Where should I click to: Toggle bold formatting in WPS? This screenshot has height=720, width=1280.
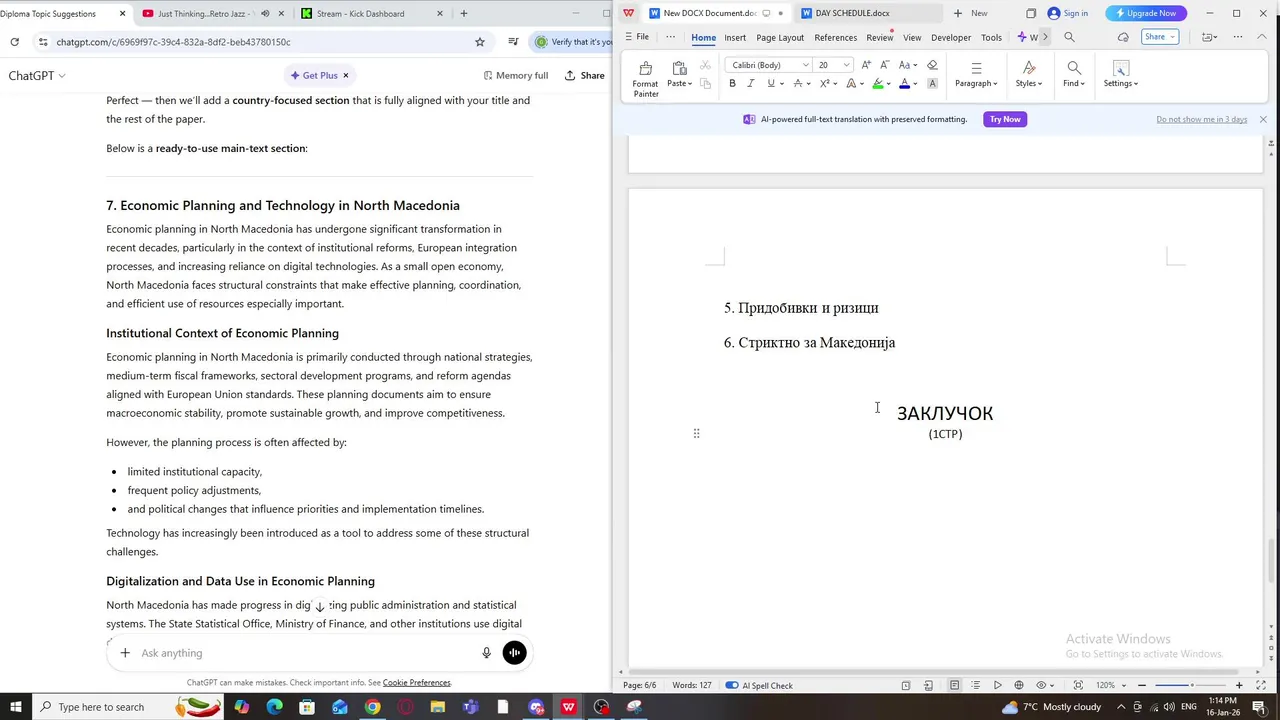point(732,83)
